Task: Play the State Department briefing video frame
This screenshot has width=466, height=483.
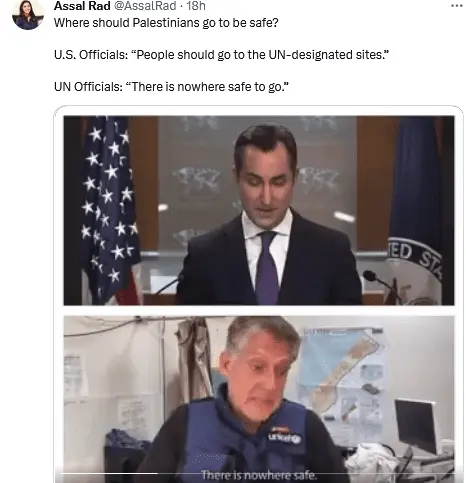Action: pos(259,210)
